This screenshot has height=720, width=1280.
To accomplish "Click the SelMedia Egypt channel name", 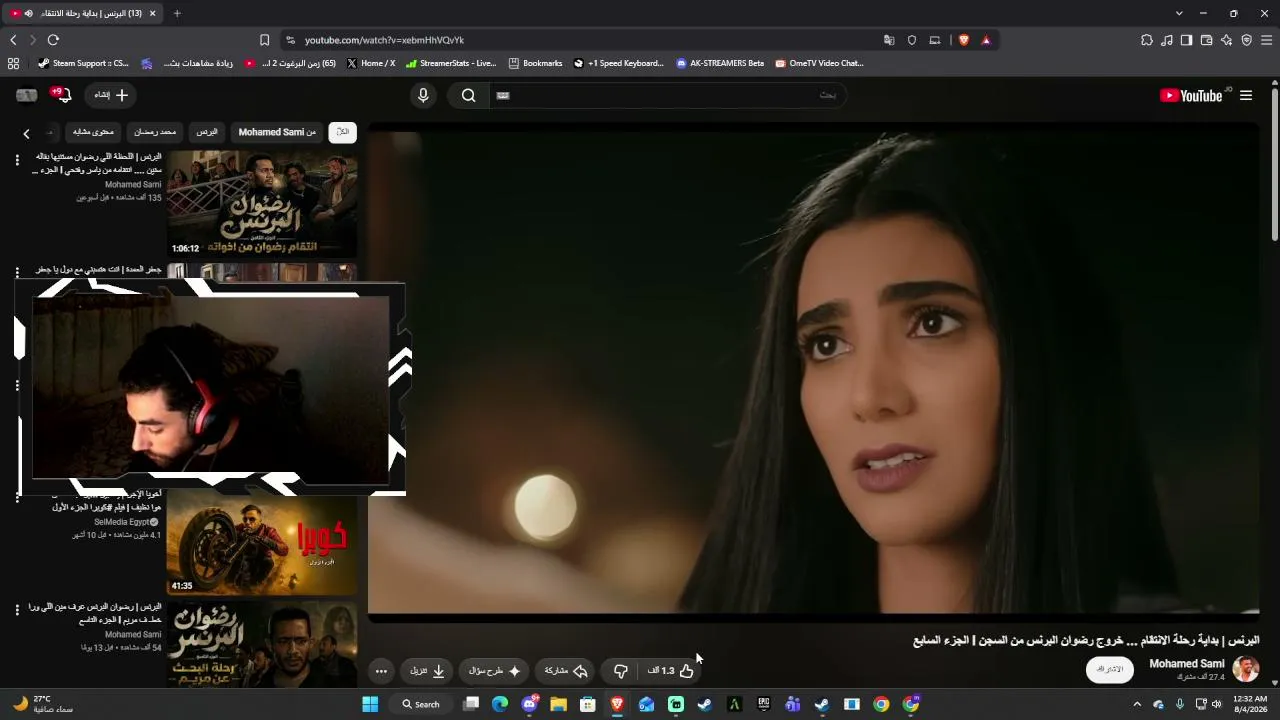I will [x=122, y=522].
